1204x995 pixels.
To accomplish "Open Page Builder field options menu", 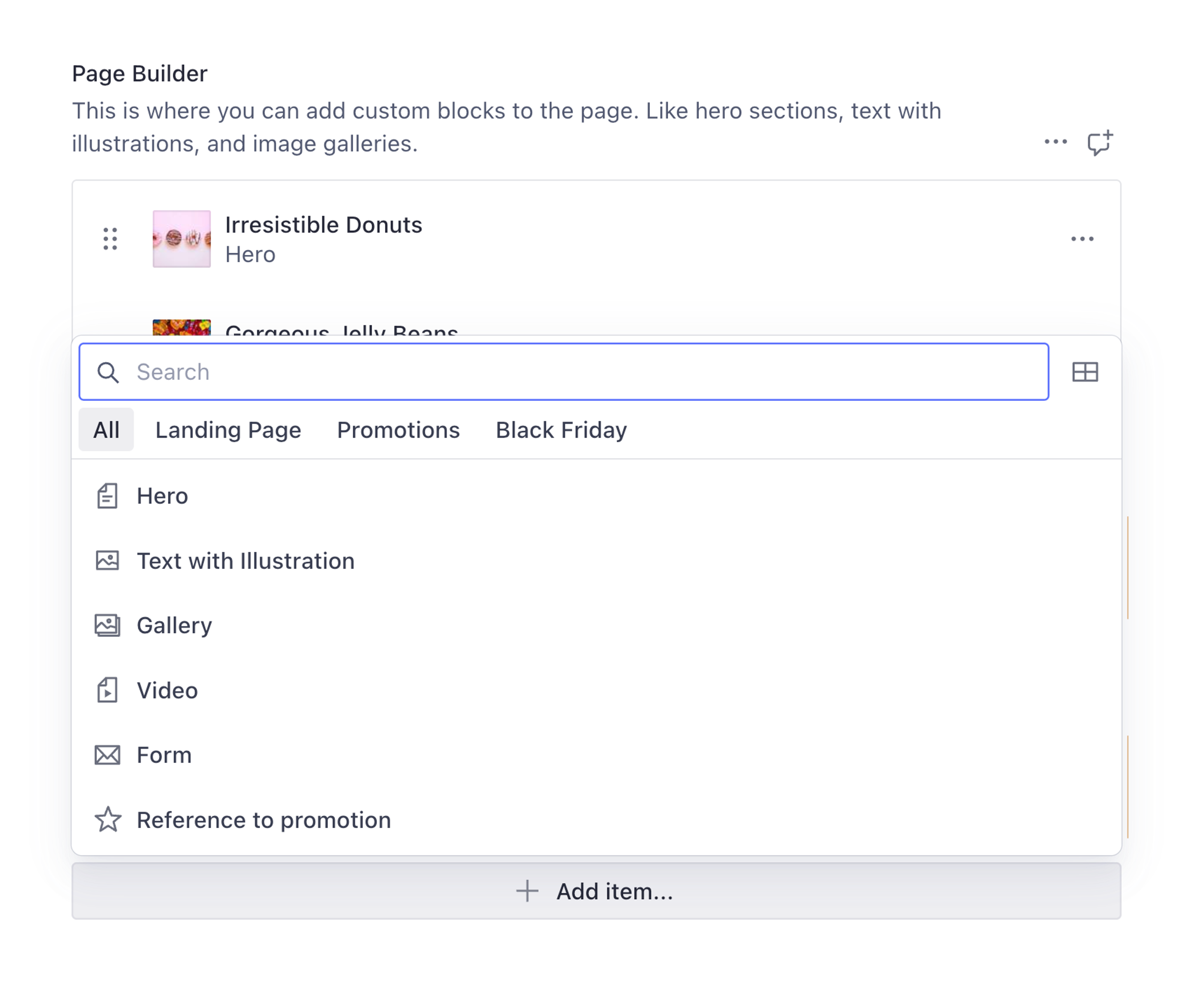I will click(x=1055, y=141).
